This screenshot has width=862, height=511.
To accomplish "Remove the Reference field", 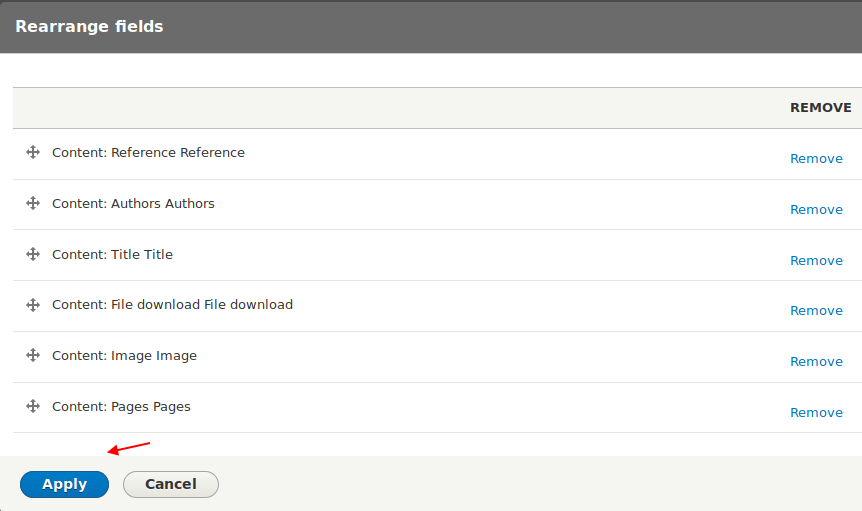I will pyautogui.click(x=816, y=159).
